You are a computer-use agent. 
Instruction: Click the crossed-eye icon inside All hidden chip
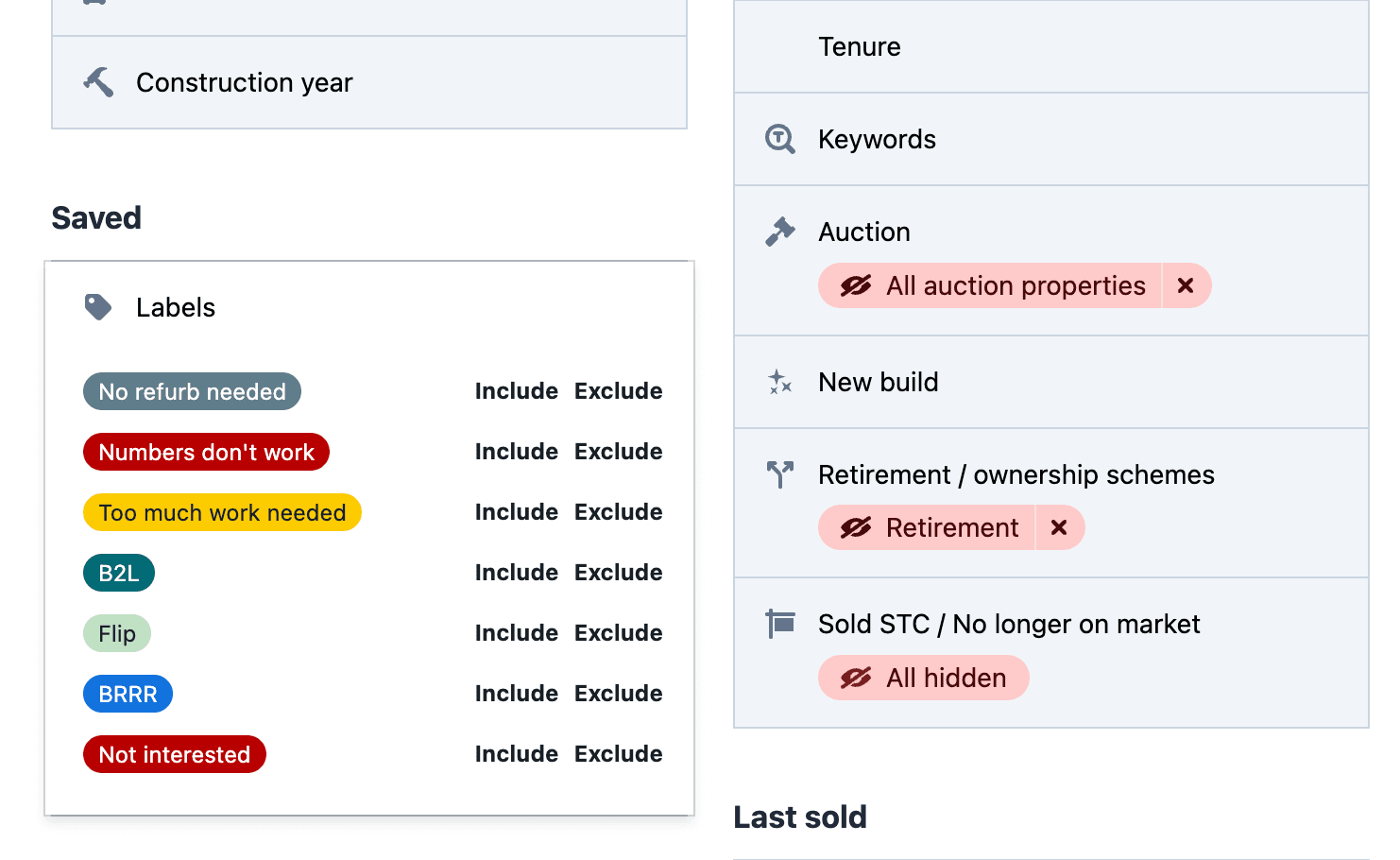click(x=855, y=678)
